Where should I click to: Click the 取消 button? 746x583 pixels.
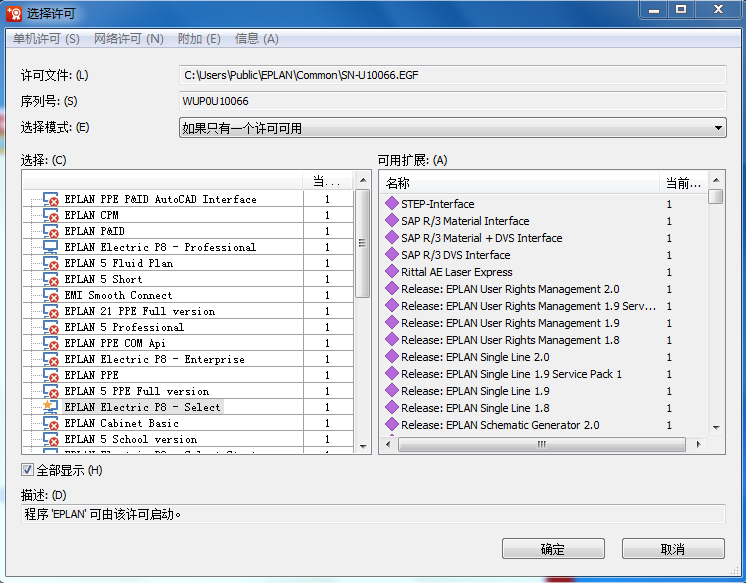[673, 549]
